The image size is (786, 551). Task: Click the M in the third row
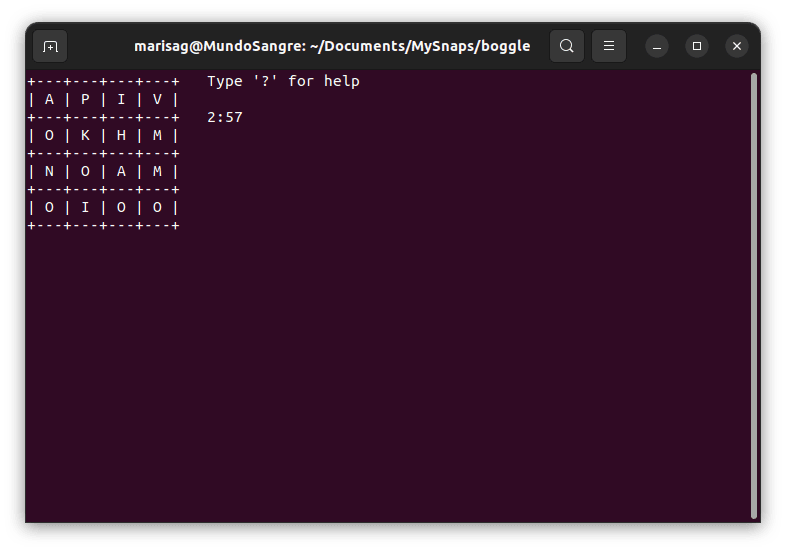coord(157,171)
